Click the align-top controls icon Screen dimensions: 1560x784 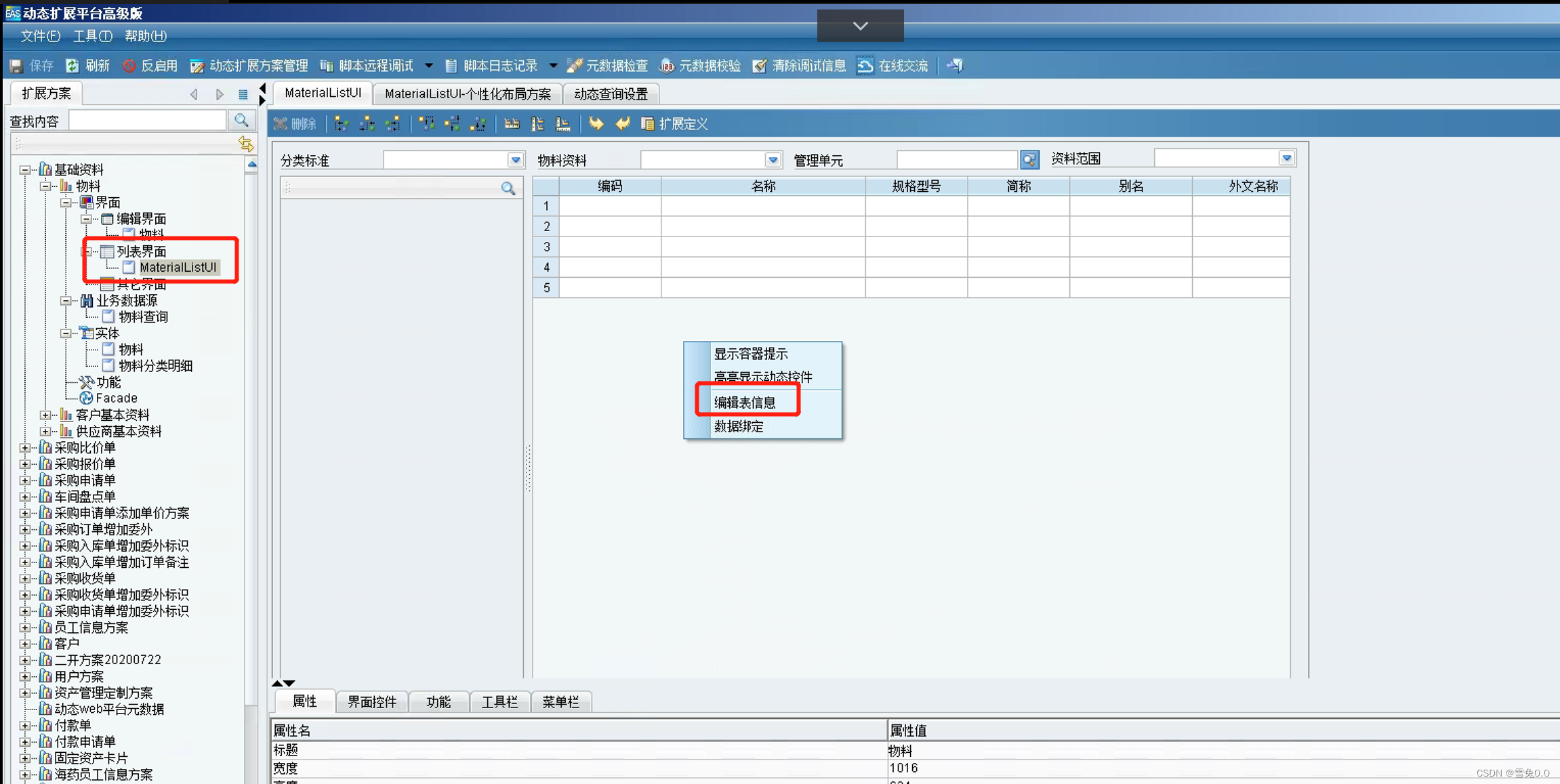point(427,124)
